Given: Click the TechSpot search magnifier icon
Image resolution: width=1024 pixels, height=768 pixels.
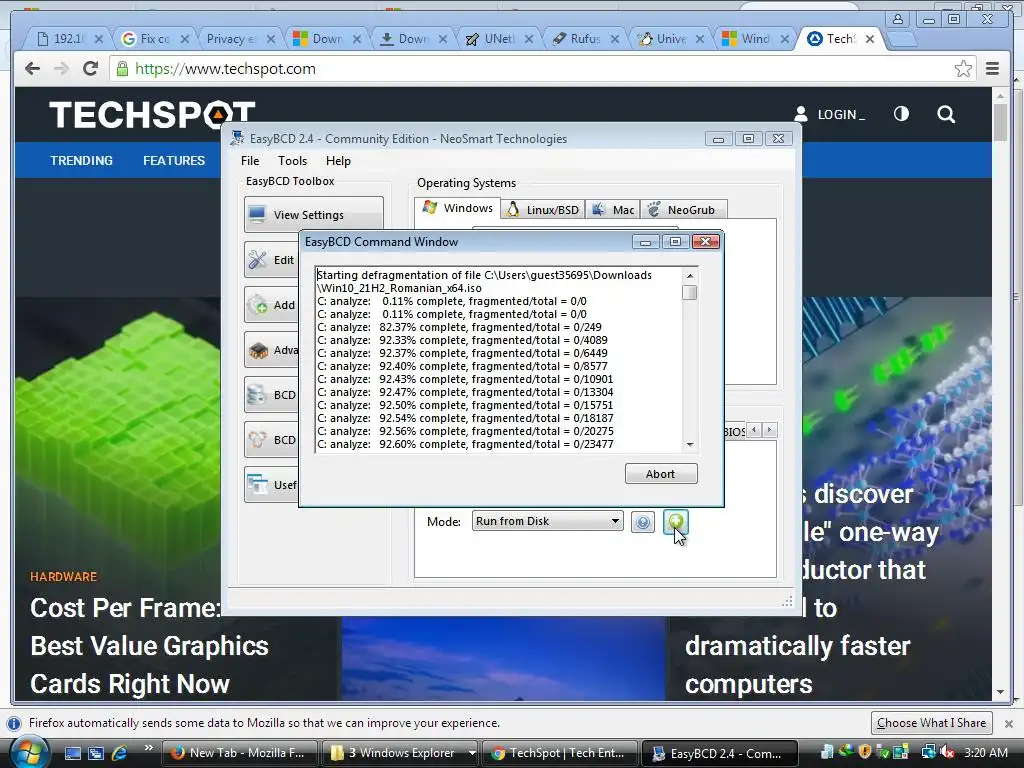Looking at the screenshot, I should [946, 115].
